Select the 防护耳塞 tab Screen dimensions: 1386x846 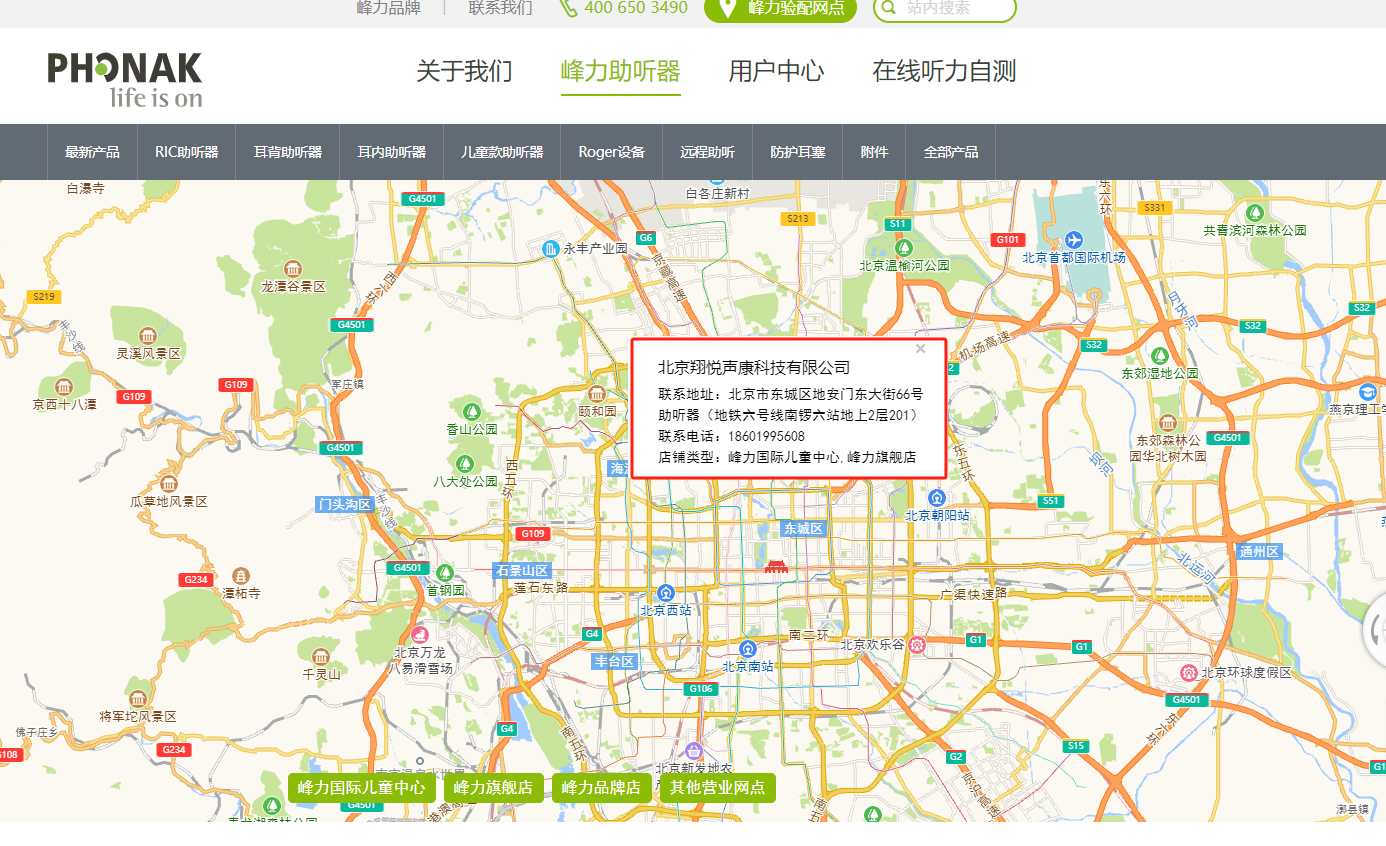(x=798, y=152)
